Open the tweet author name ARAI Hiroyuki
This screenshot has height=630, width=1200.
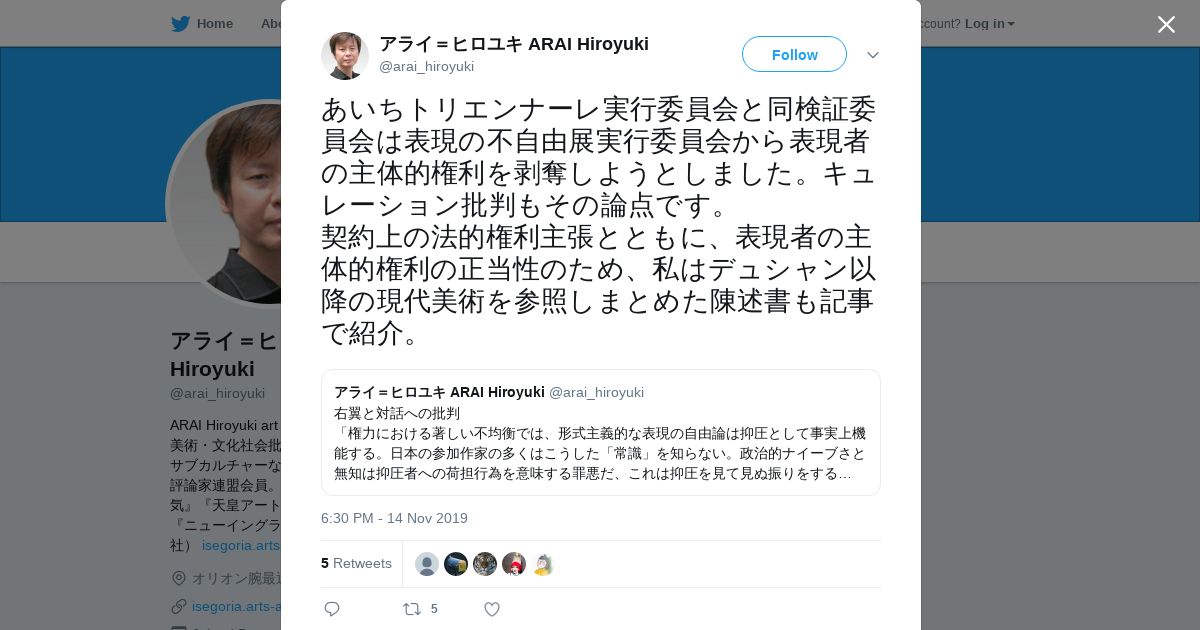click(514, 44)
